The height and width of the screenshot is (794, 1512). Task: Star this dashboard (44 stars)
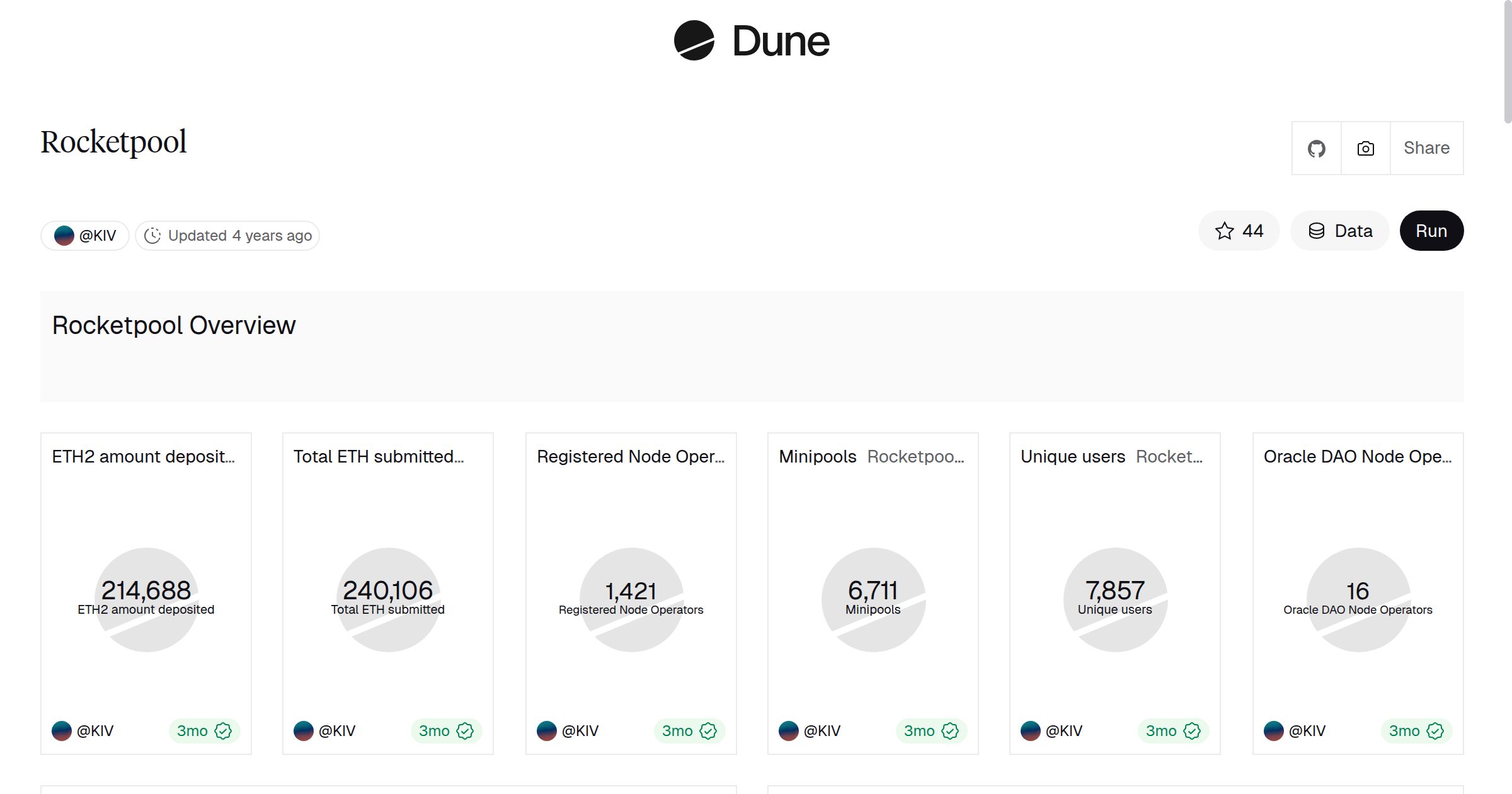tap(1239, 231)
